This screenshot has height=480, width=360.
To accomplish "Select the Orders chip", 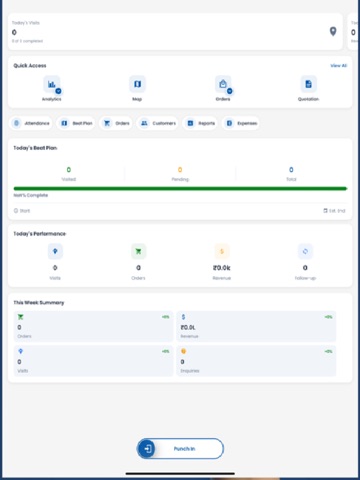I will [116, 123].
